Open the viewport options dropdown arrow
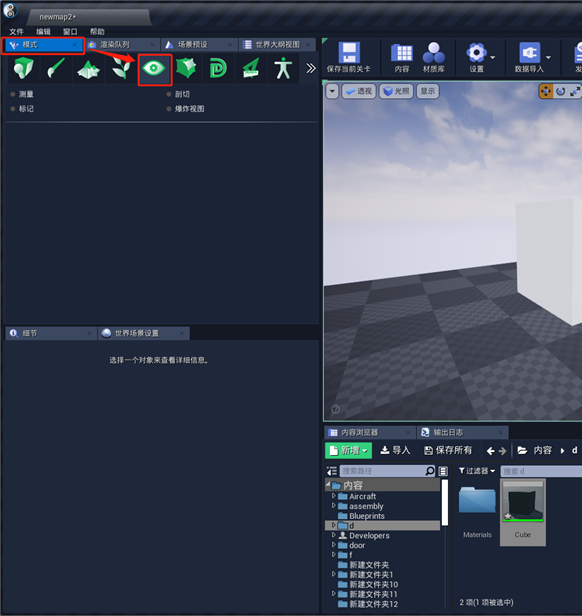Image resolution: width=582 pixels, height=616 pixels. [332, 92]
